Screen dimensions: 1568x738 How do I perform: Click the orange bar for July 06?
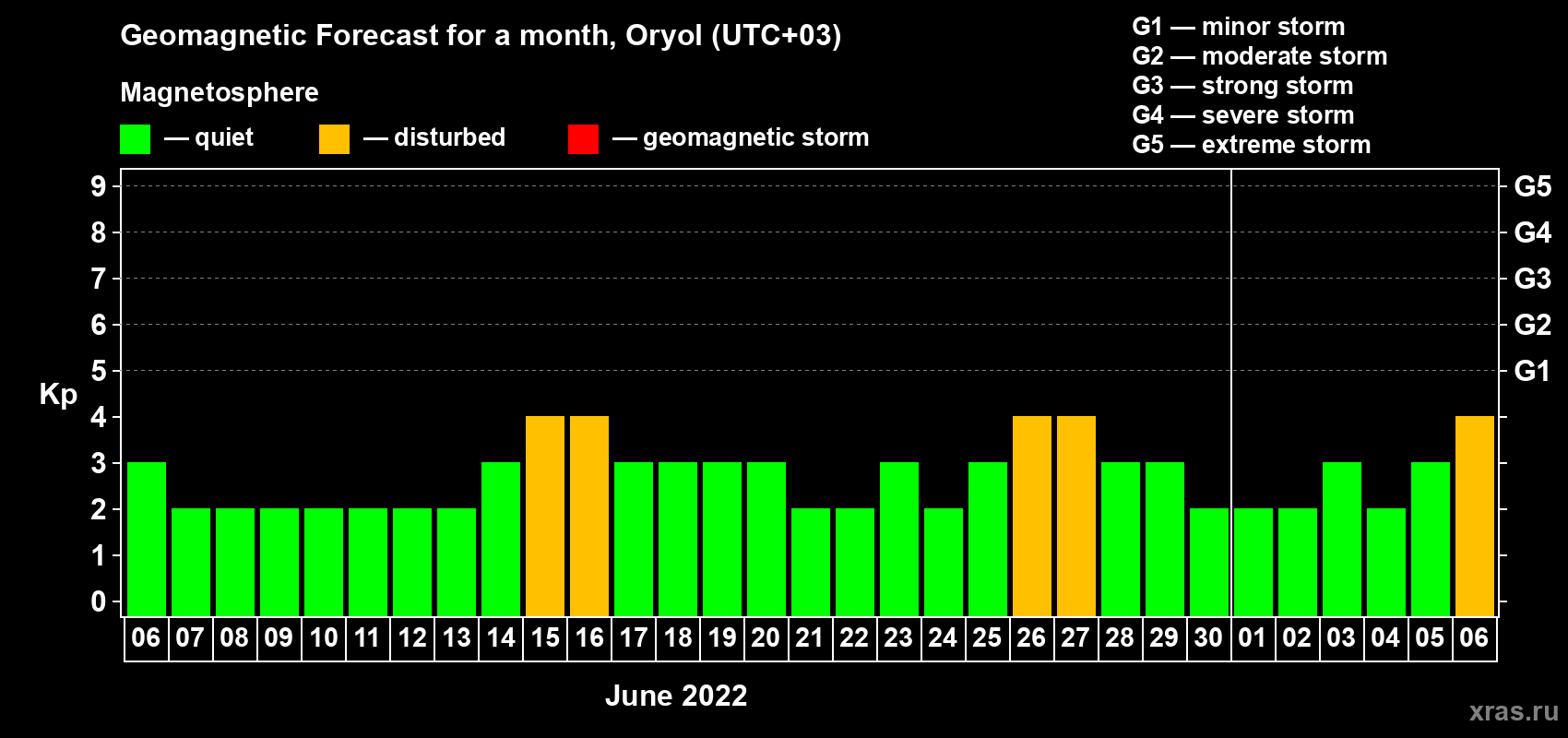(1475, 516)
